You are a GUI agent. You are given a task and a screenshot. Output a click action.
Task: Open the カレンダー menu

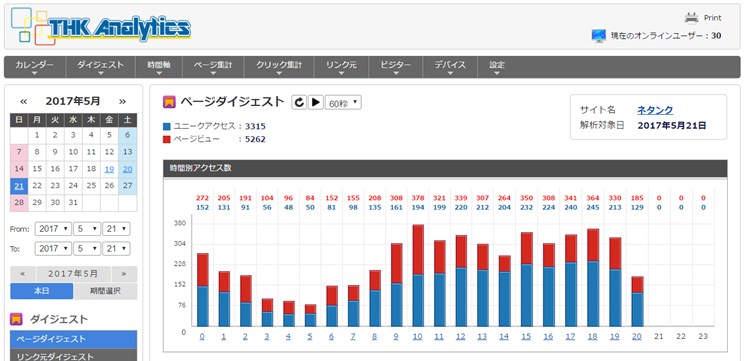[x=34, y=67]
